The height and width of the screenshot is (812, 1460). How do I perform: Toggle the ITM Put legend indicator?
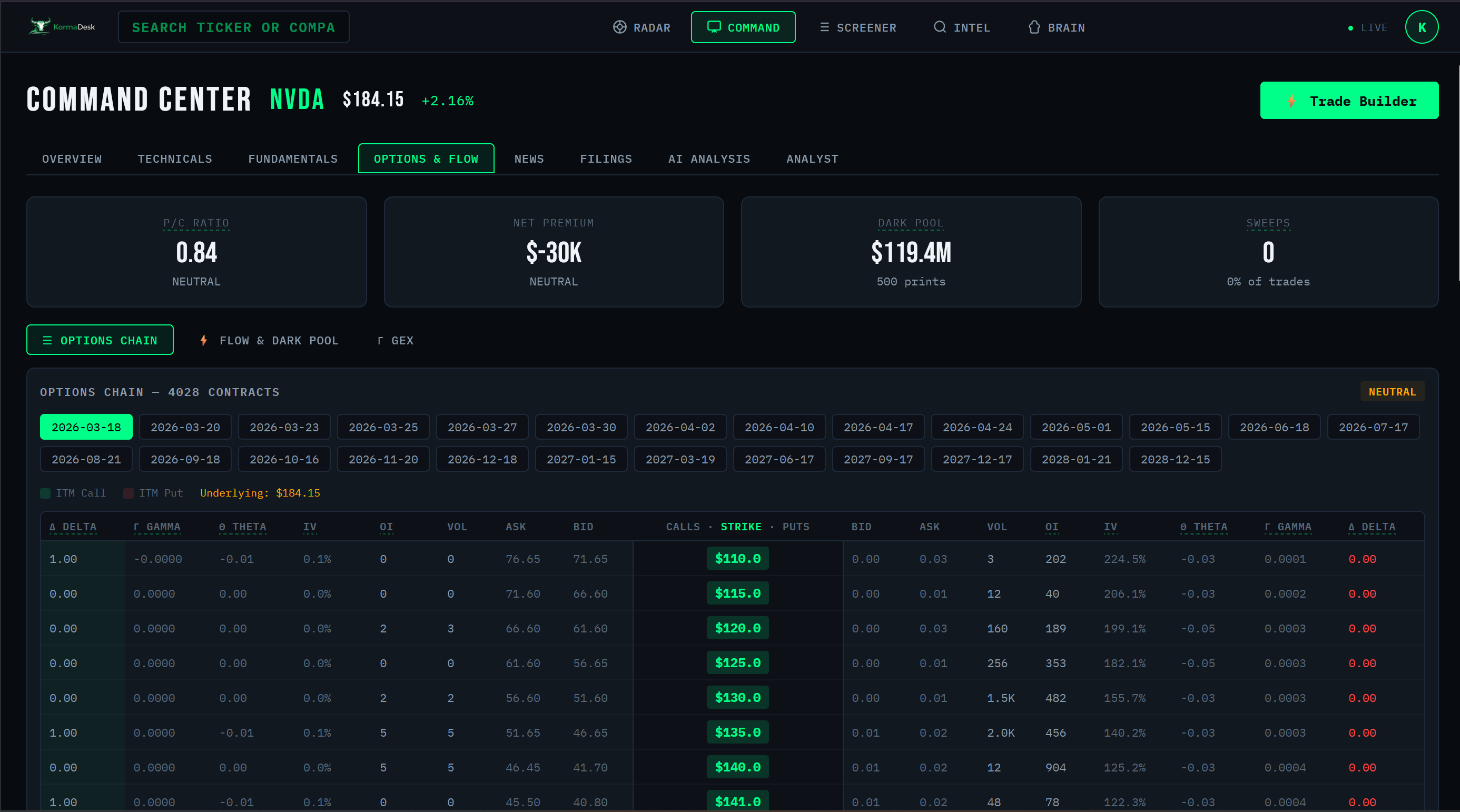click(128, 493)
